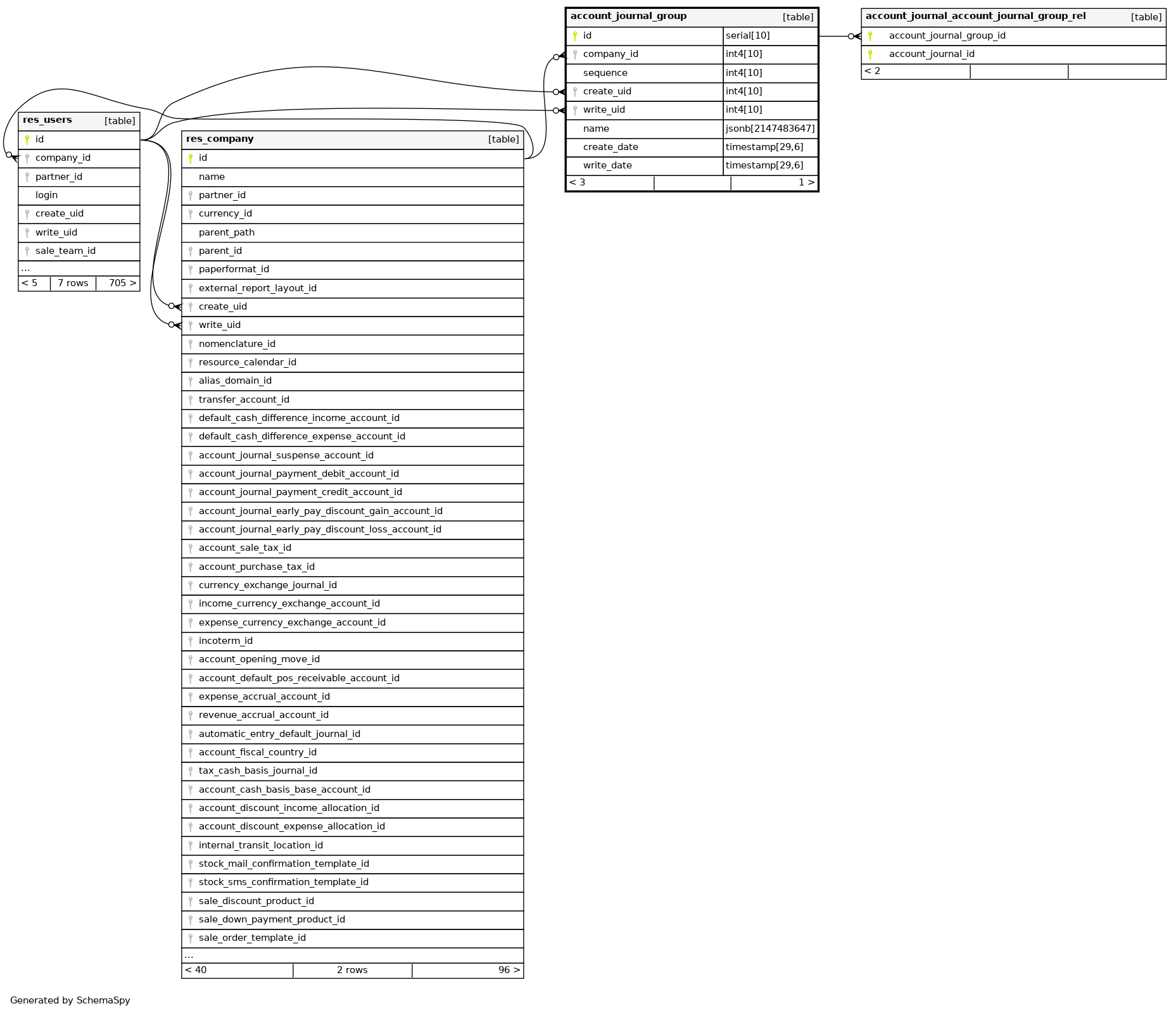Click the foreign key icon beside account_journal_group company_id
Viewport: 1176px width, 1013px height.
click(x=574, y=54)
